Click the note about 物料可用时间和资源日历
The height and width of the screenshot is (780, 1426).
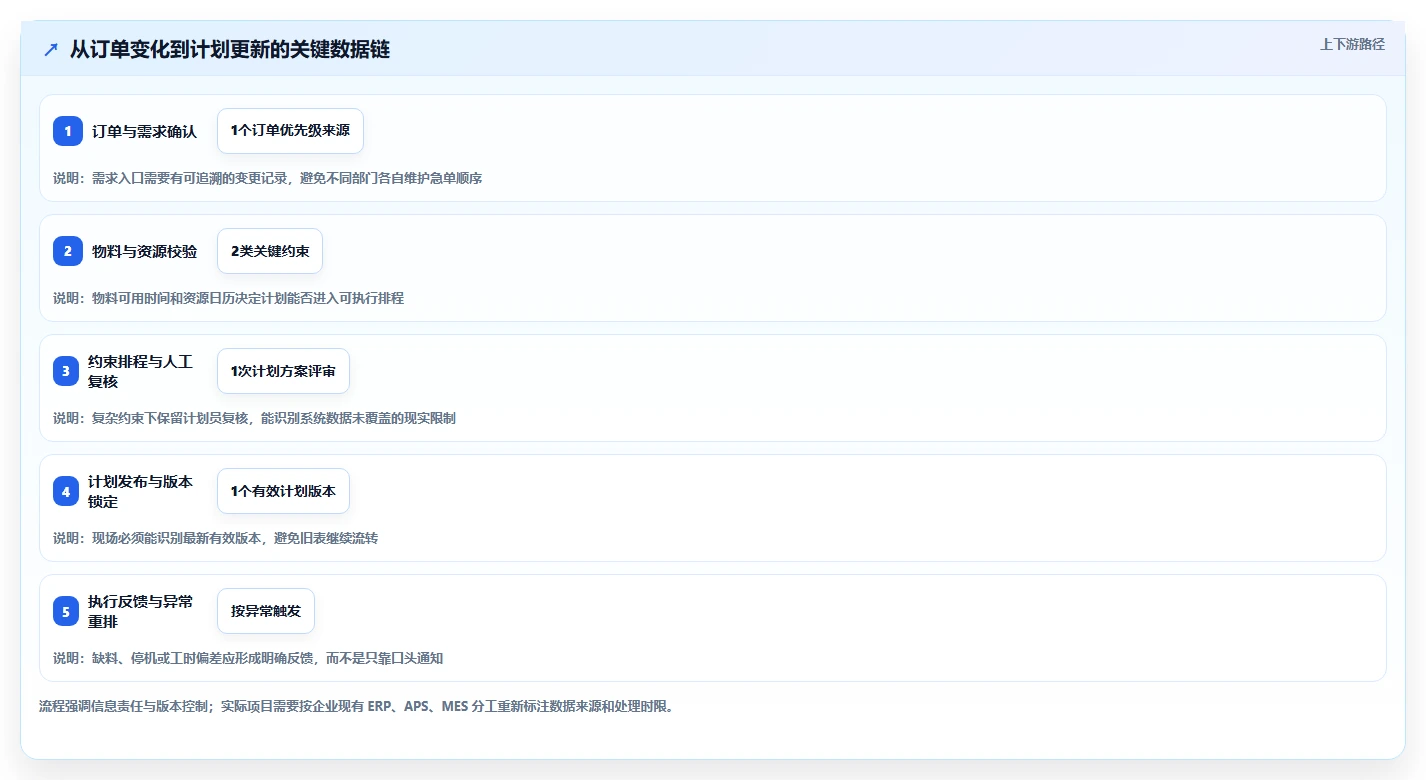228,298
